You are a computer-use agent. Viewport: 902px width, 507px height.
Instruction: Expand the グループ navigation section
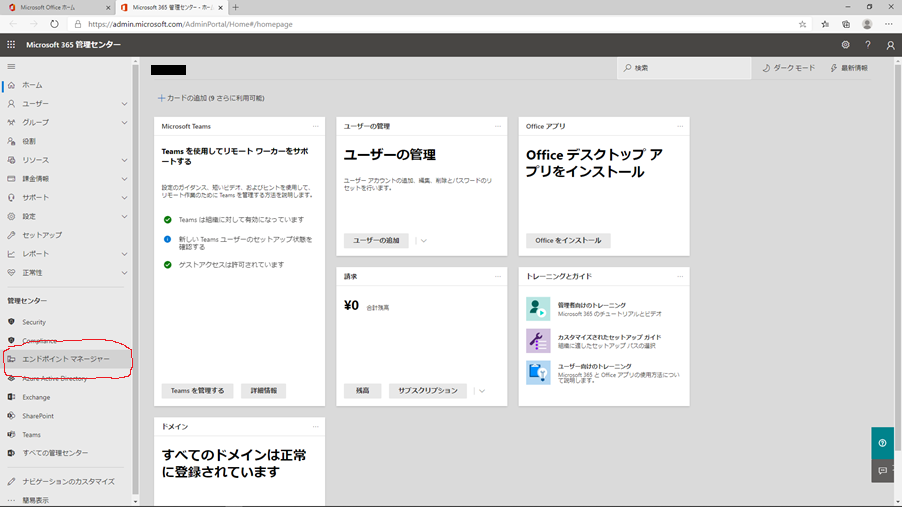[124, 123]
